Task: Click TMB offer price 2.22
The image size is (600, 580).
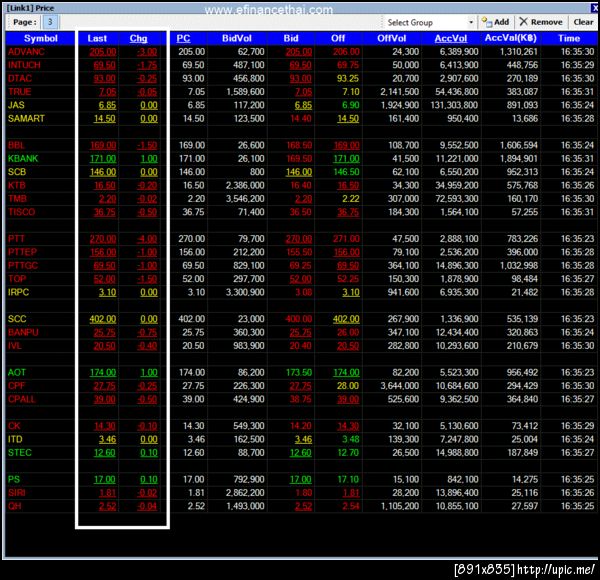Action: pyautogui.click(x=351, y=199)
